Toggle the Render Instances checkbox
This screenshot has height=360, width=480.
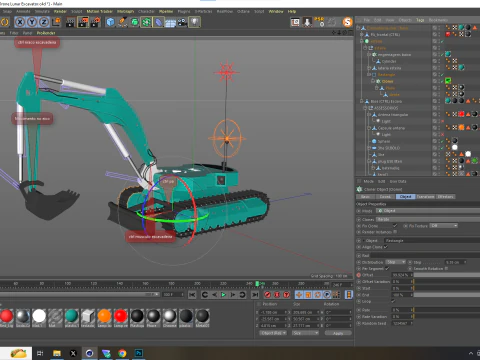(395, 232)
